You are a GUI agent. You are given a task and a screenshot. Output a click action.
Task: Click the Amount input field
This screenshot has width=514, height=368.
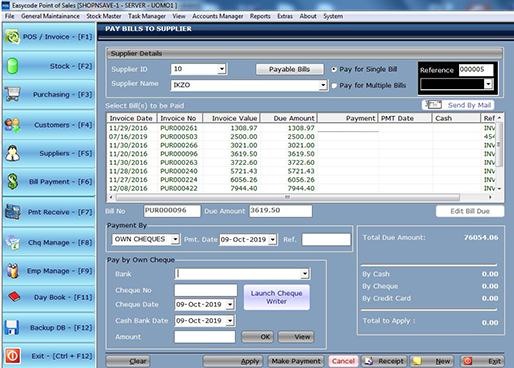click(x=205, y=337)
